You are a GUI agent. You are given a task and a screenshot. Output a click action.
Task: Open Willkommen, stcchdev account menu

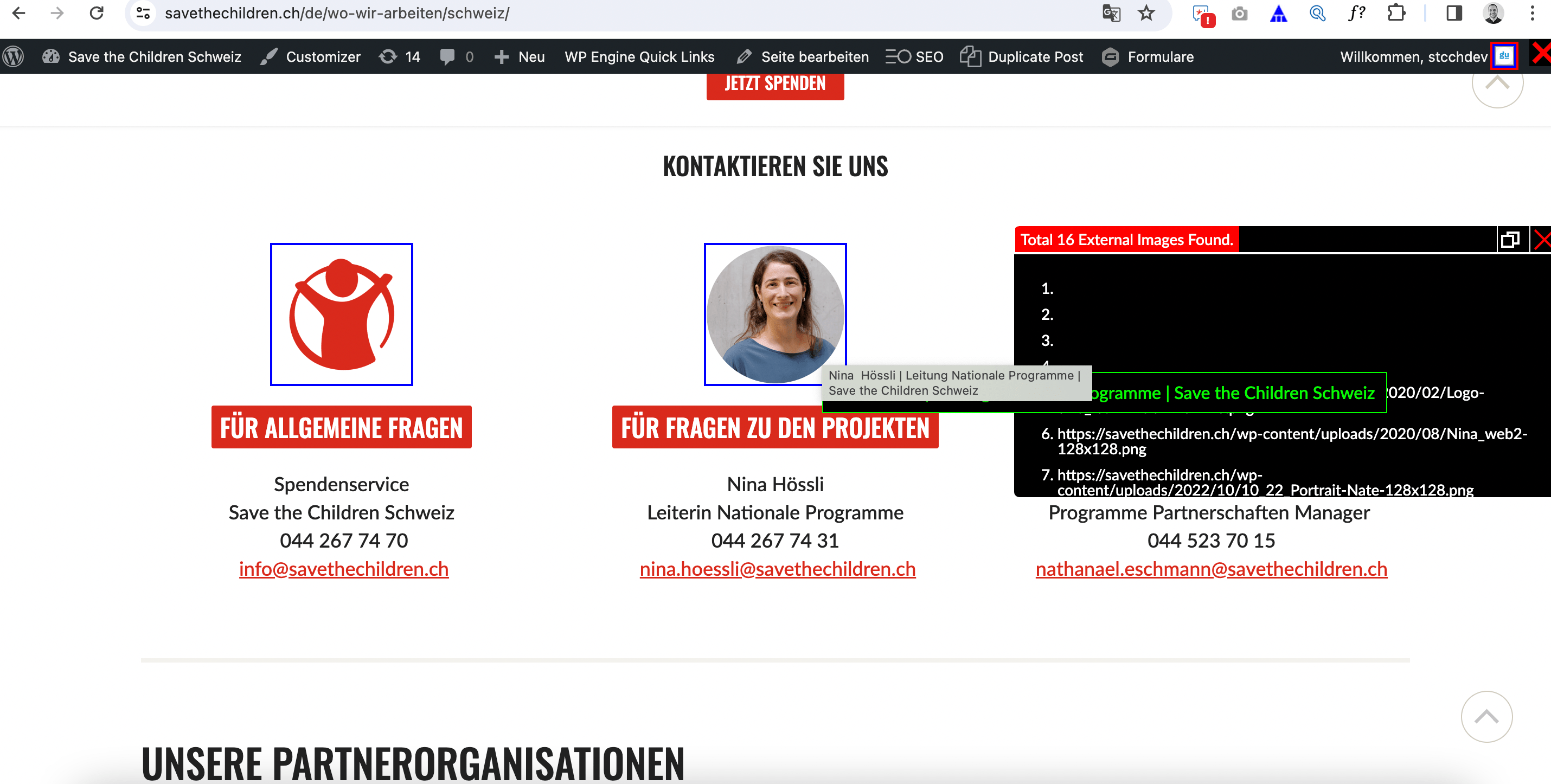[1413, 56]
